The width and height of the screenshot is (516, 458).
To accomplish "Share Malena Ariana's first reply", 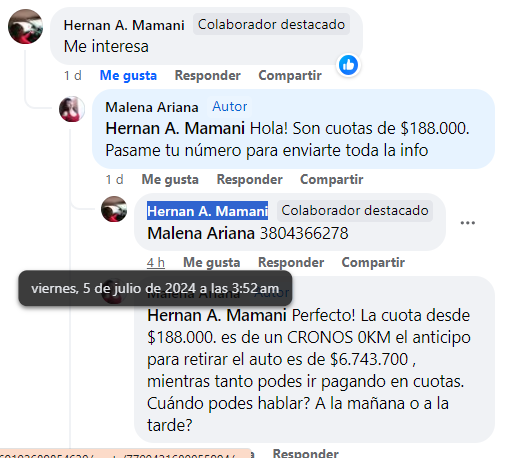I will (332, 179).
